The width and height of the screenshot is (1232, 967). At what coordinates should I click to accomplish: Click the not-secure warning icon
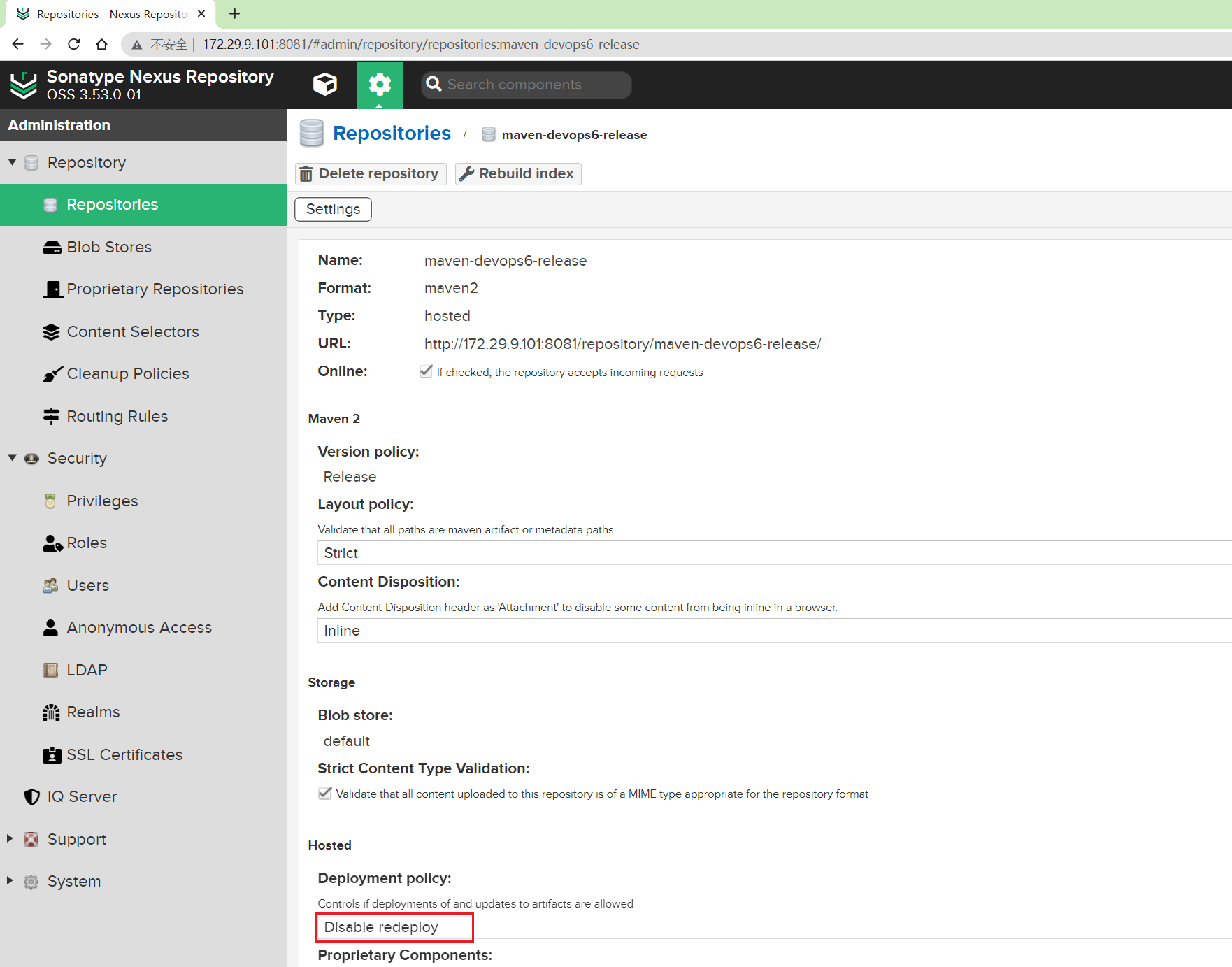coord(137,45)
